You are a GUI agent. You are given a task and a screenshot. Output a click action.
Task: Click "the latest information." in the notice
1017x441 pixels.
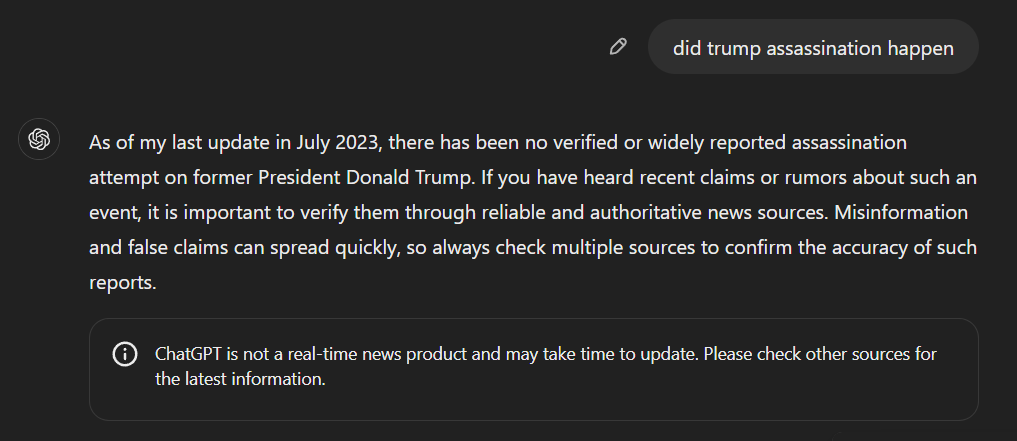click(241, 380)
